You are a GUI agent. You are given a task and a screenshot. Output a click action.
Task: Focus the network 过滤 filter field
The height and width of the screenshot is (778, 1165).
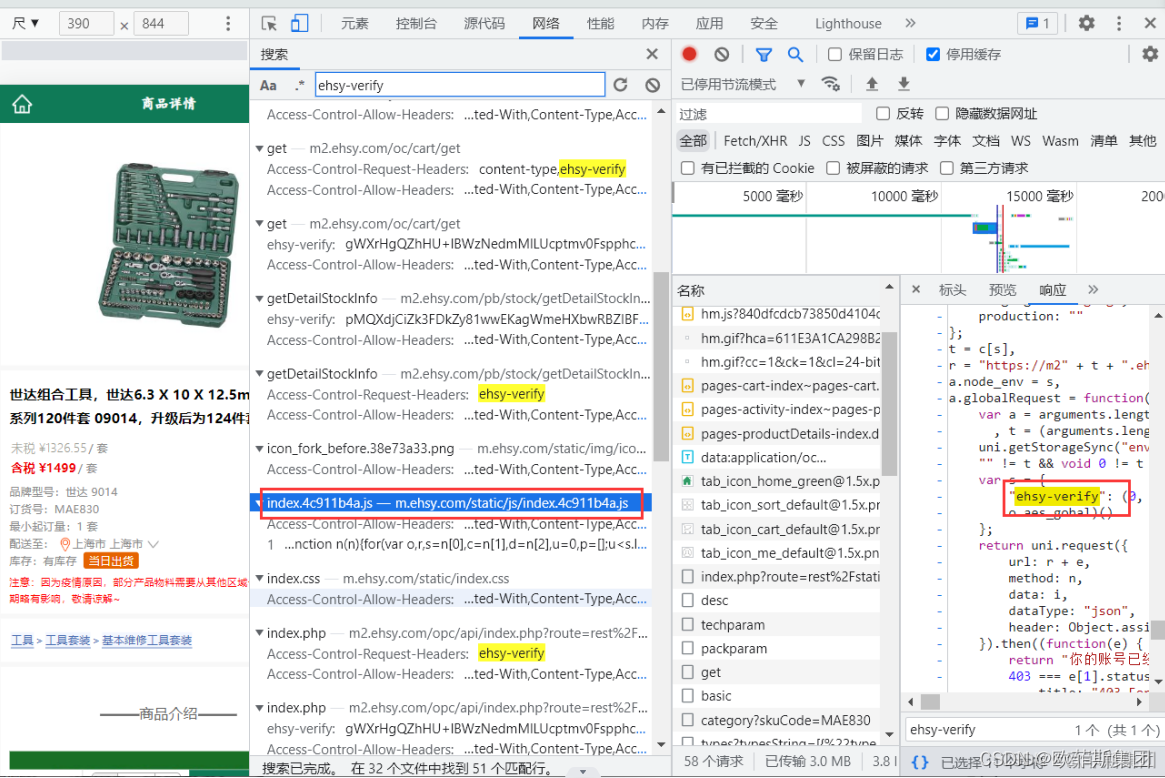pyautogui.click(x=769, y=114)
